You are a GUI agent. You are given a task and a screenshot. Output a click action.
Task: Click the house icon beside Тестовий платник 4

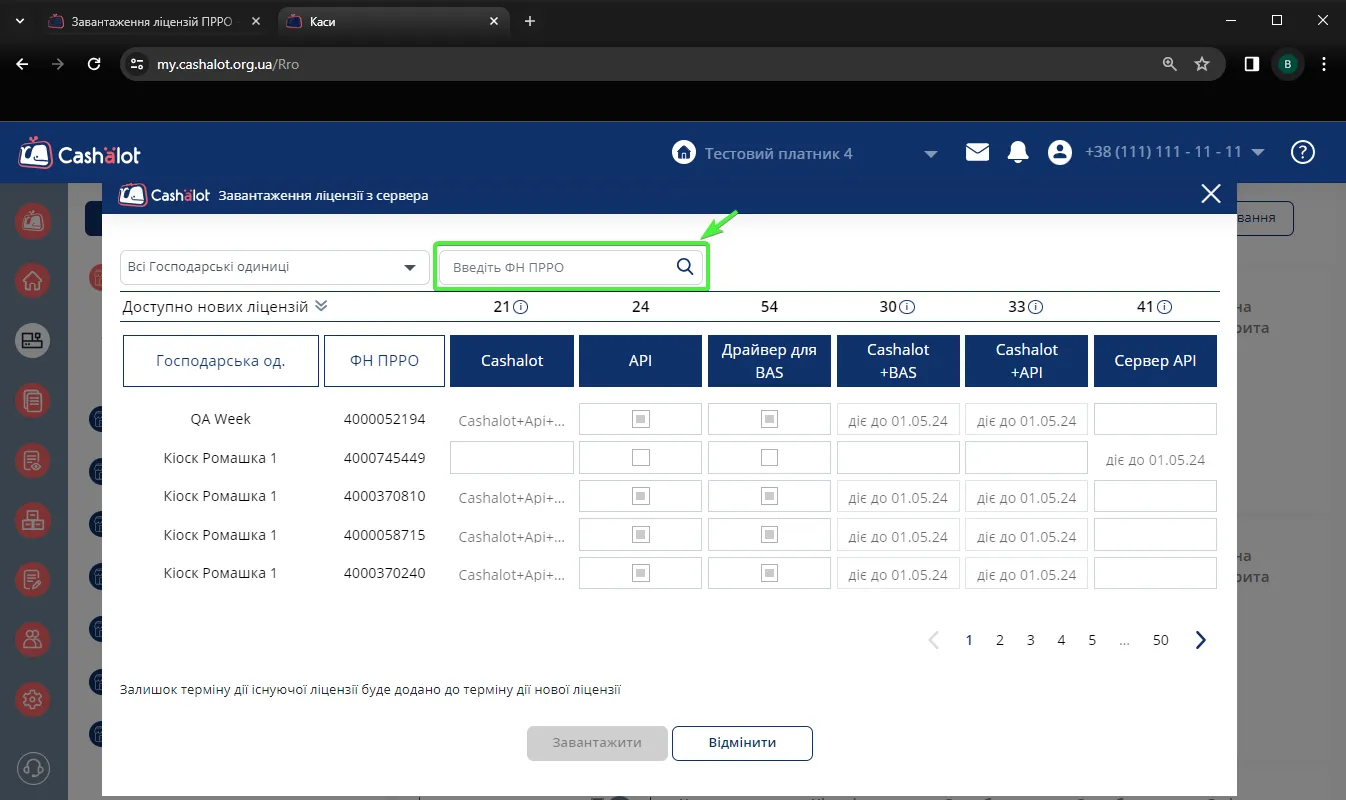click(x=684, y=152)
